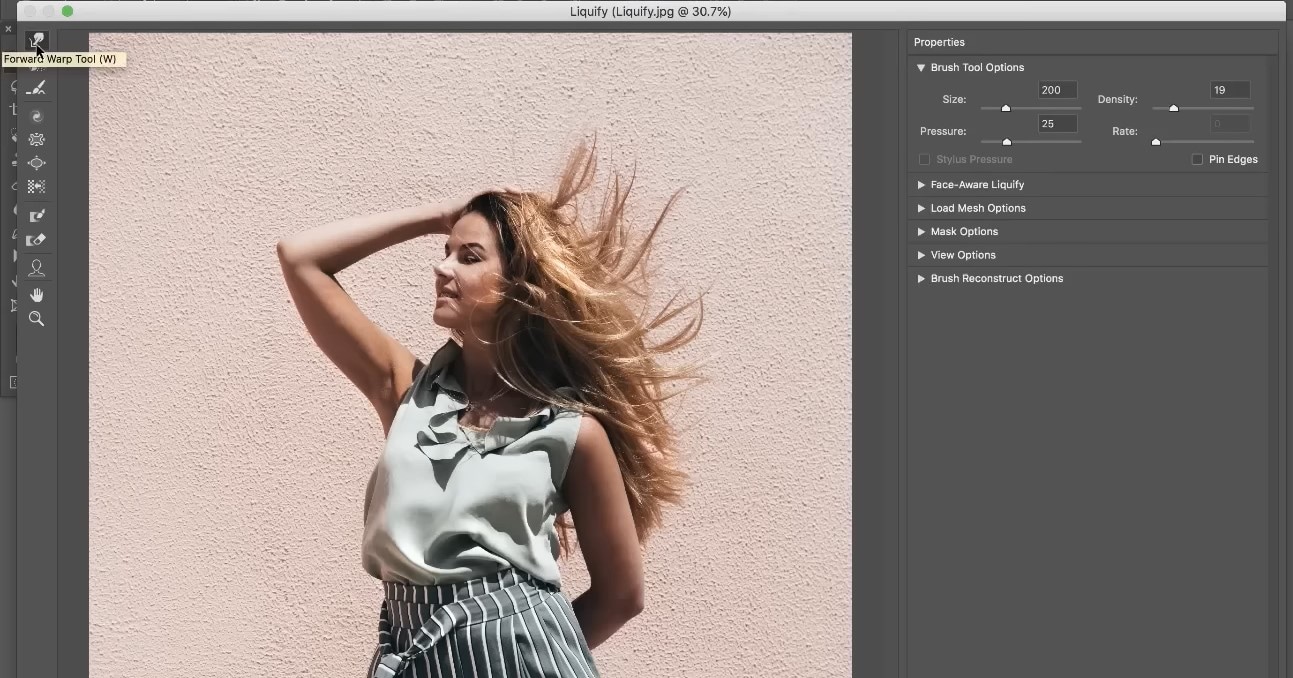
Task: Expand Brush Reconstruct Options
Action: 921,279
